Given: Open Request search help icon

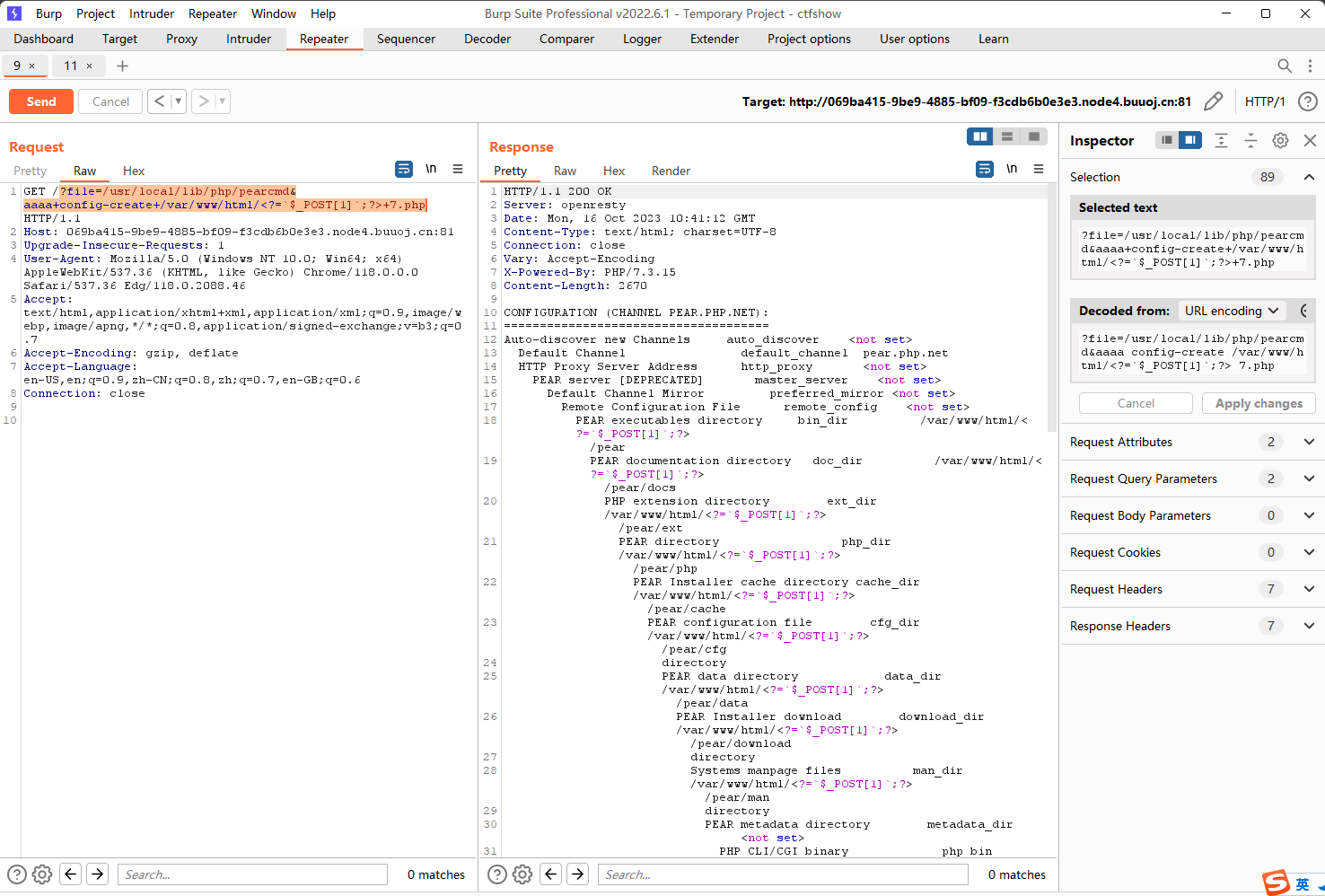Looking at the screenshot, I should click(x=17, y=874).
